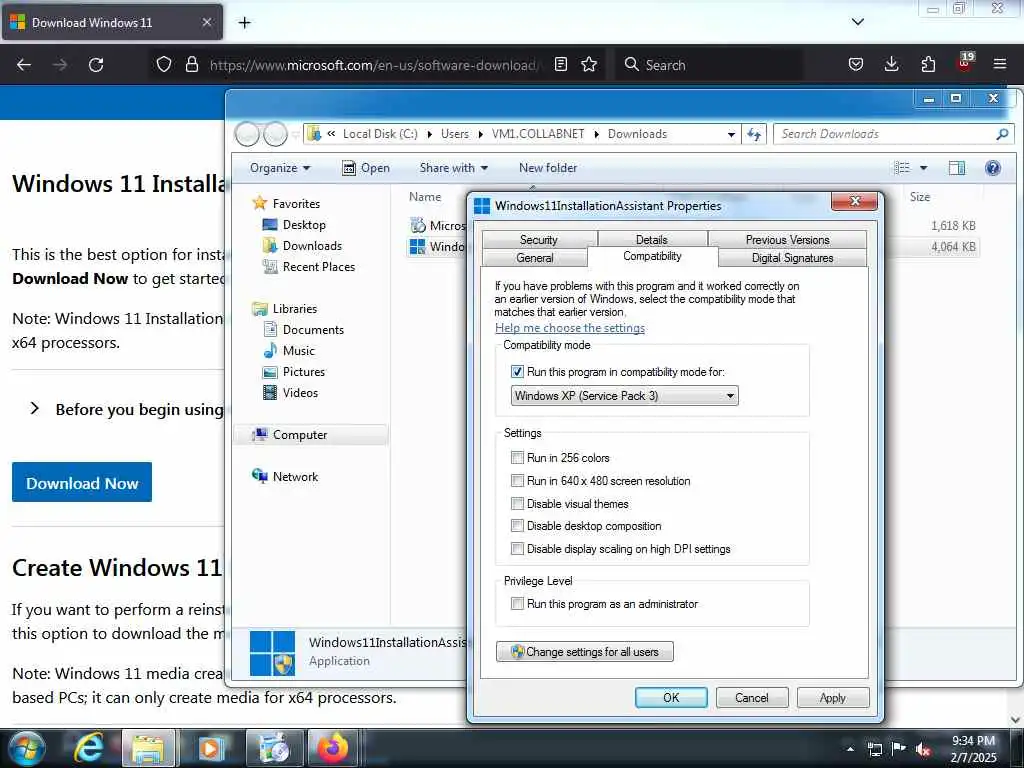
Task: Check Disable desktop composition
Action: (517, 526)
